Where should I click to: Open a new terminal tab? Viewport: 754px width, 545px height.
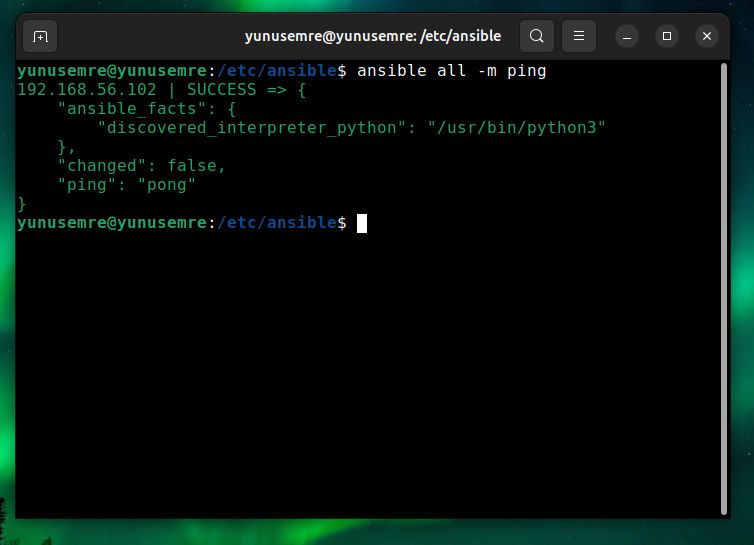coord(40,36)
